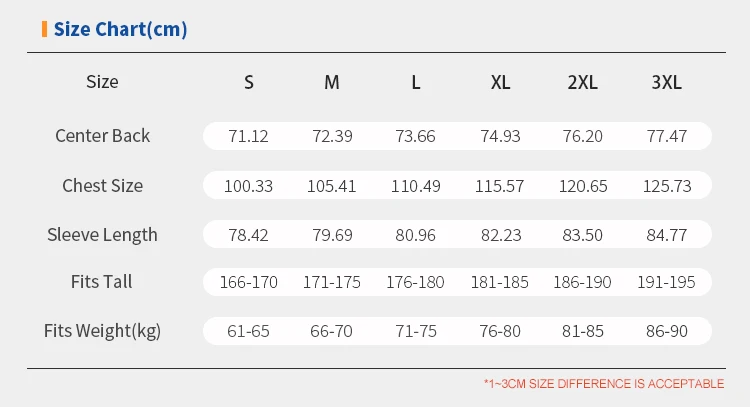Click the 110.49 chest size value

pyautogui.click(x=415, y=186)
